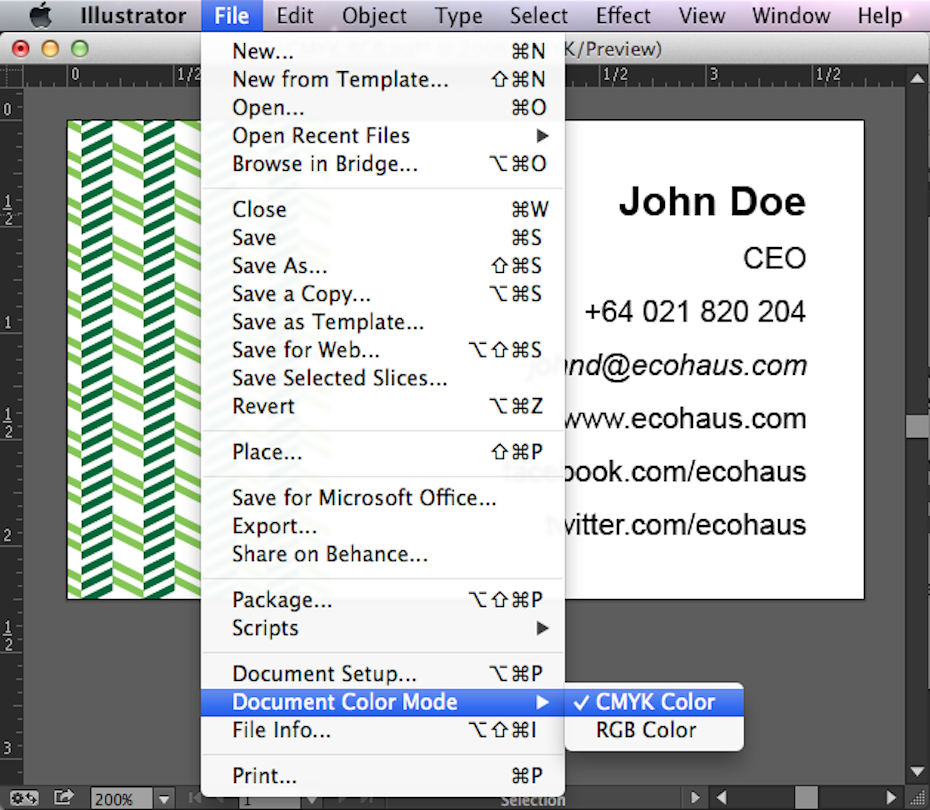Choose Save for Web from File menu

point(306,350)
